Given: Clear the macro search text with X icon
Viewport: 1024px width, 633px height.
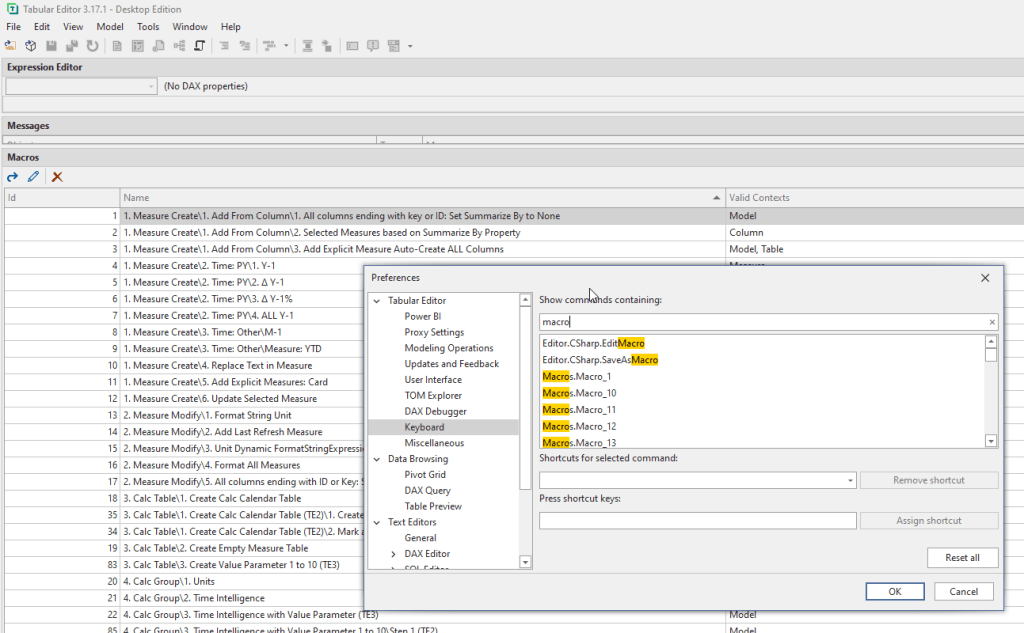Looking at the screenshot, I should [x=992, y=322].
